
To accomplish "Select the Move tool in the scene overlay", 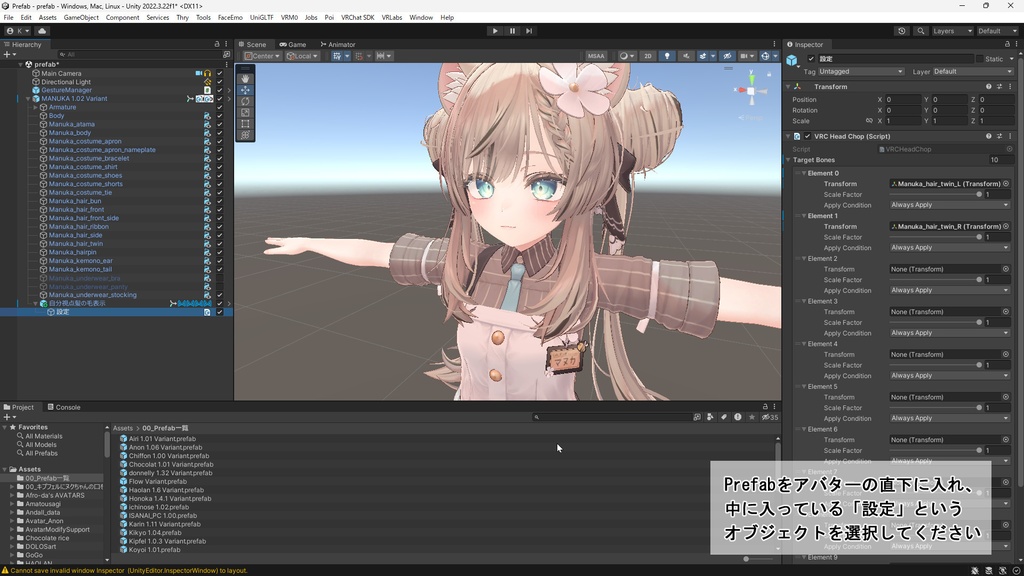I will click(x=244, y=88).
